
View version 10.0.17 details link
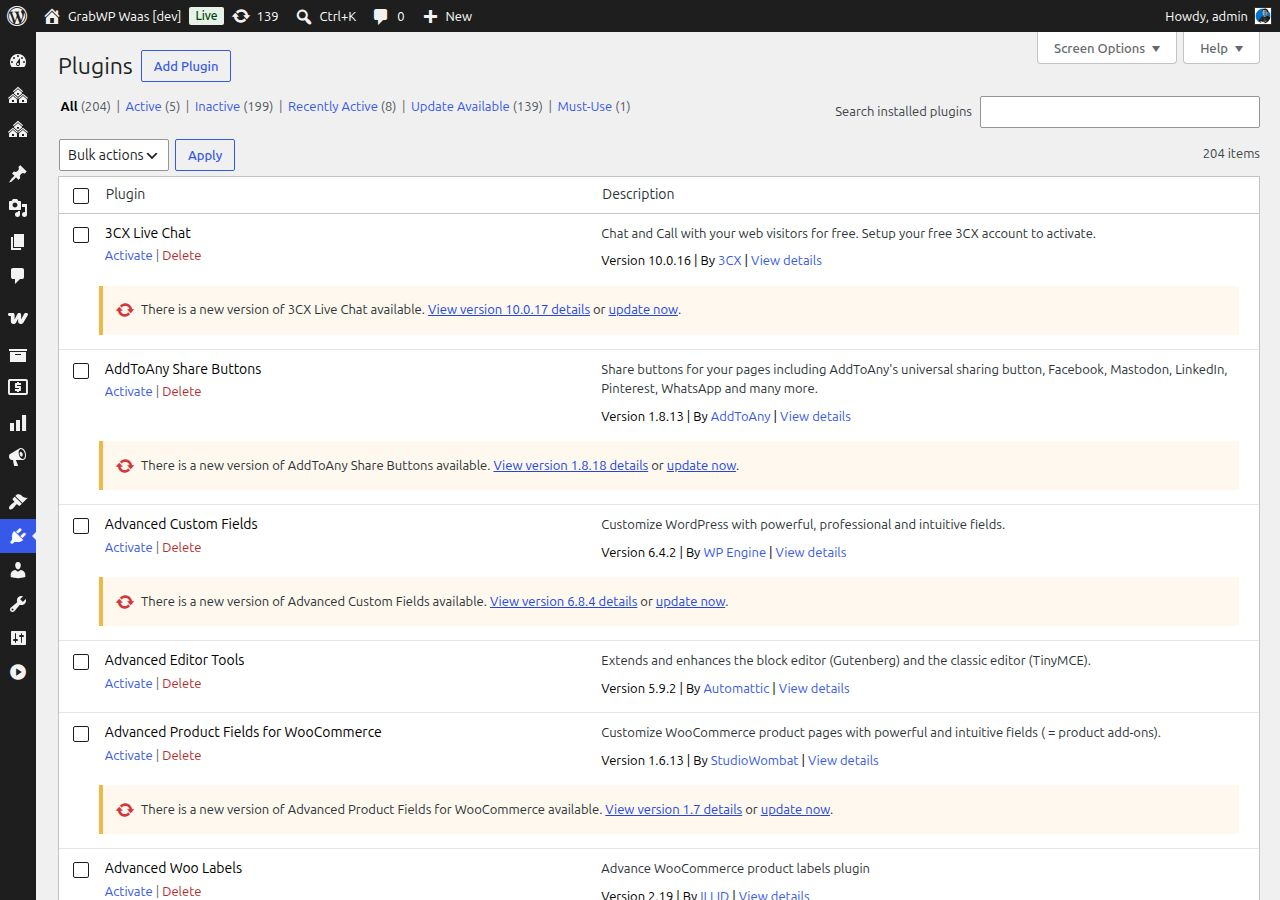click(x=509, y=309)
